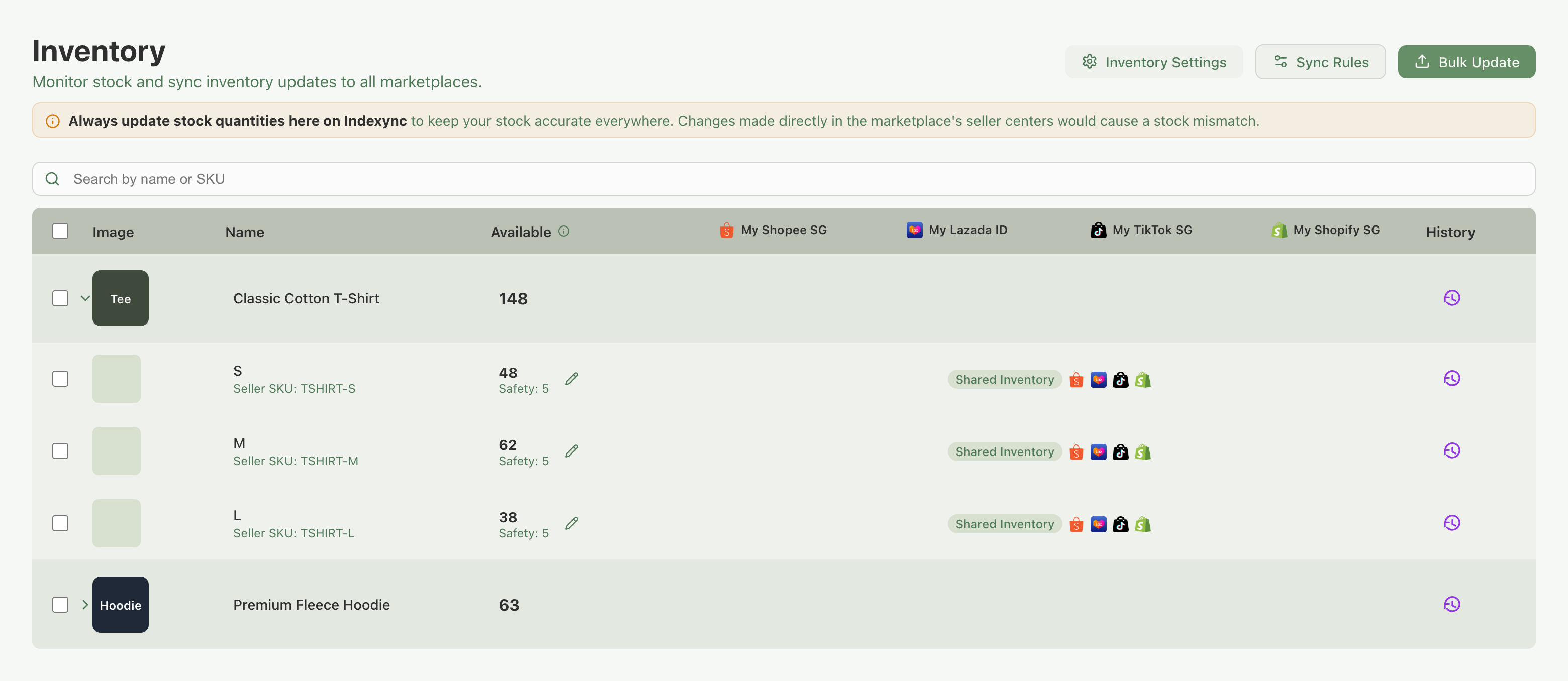The width and height of the screenshot is (1568, 681).
Task: Click the Bulk Update button
Action: (x=1466, y=62)
